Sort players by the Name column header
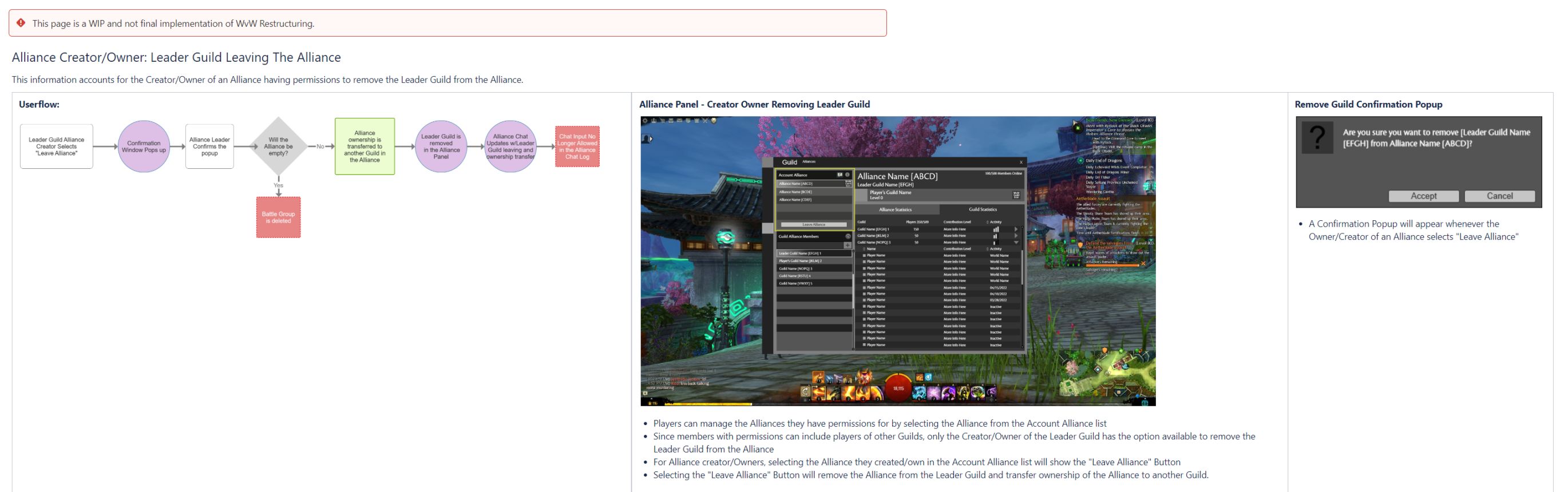Image resolution: width=1568 pixels, height=492 pixels. click(x=870, y=249)
